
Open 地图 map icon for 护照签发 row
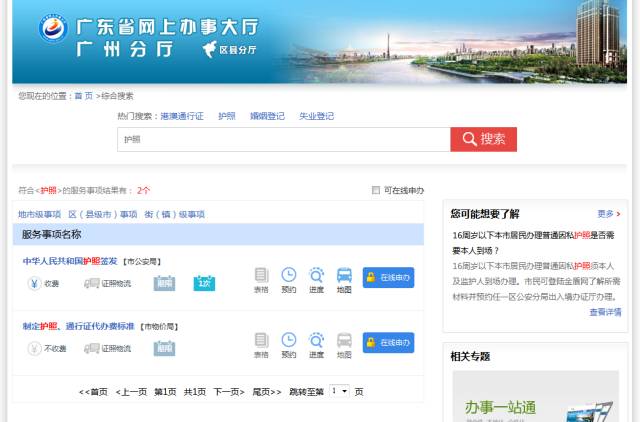pos(344,279)
